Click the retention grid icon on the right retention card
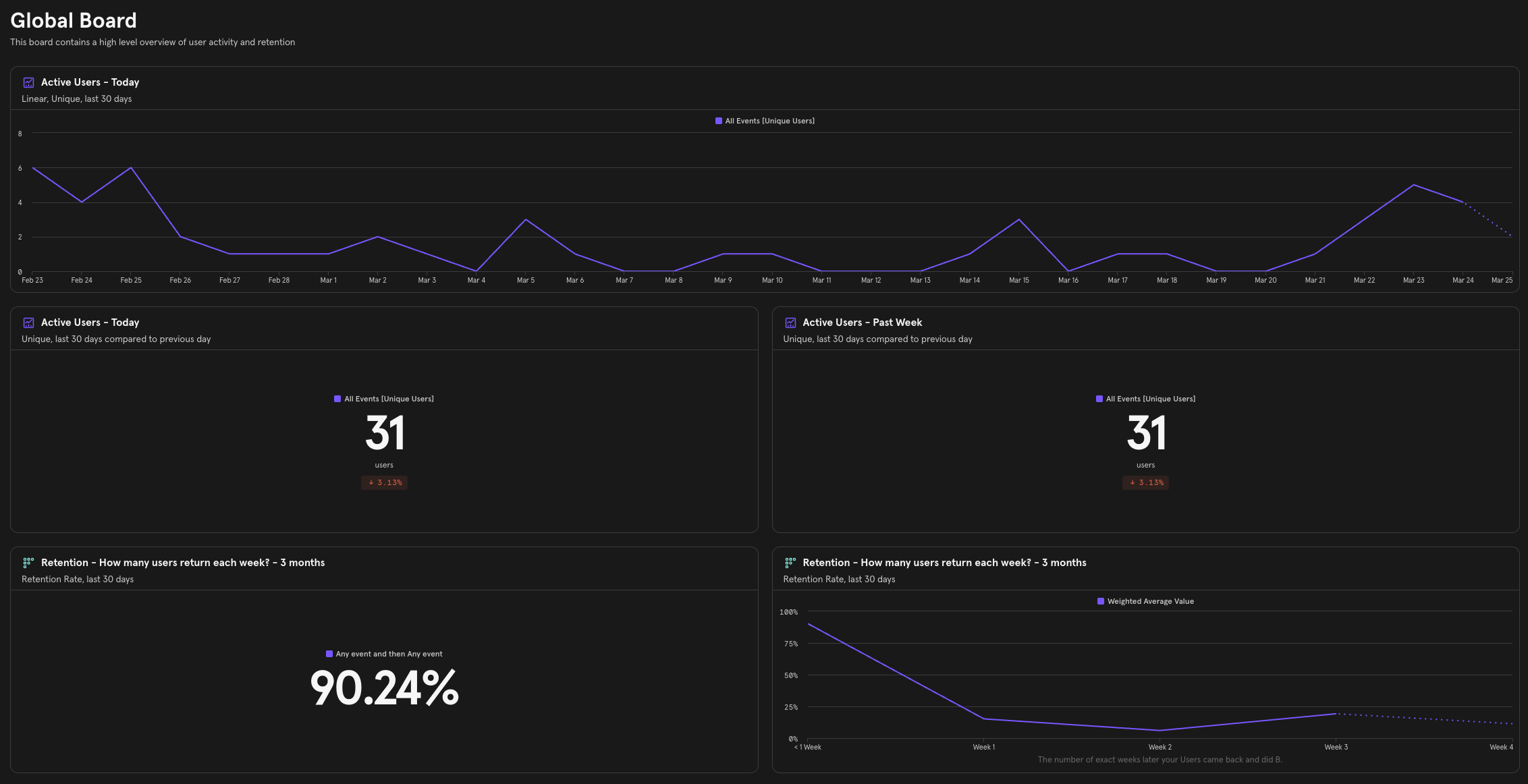1528x784 pixels. point(790,562)
